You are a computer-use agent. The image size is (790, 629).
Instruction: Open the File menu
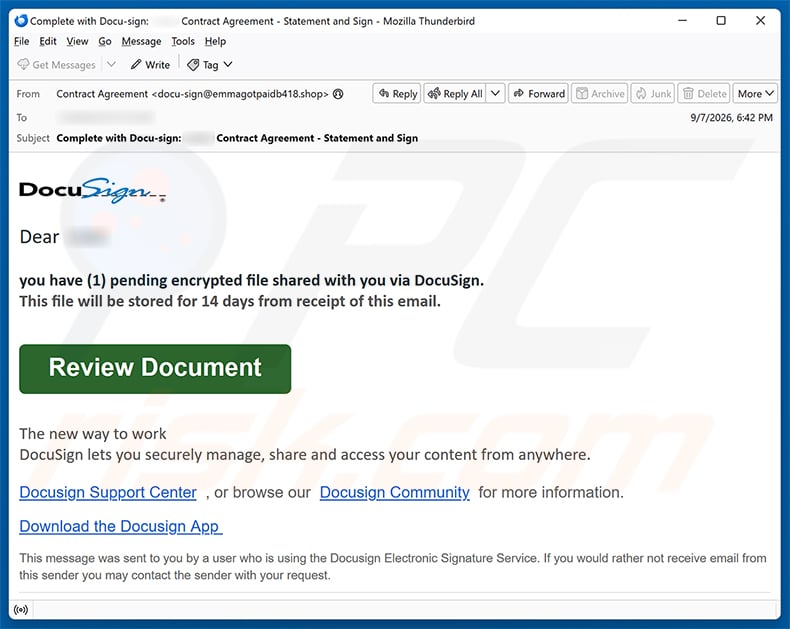[21, 41]
